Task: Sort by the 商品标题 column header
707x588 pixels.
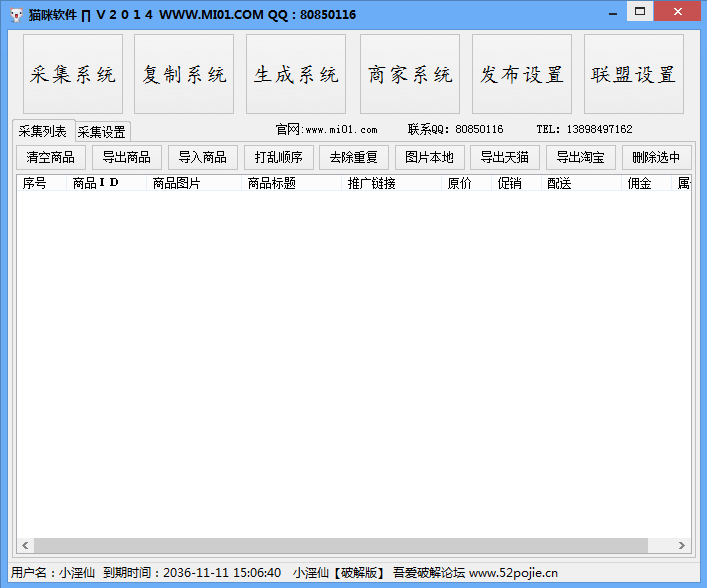Action: click(x=272, y=183)
